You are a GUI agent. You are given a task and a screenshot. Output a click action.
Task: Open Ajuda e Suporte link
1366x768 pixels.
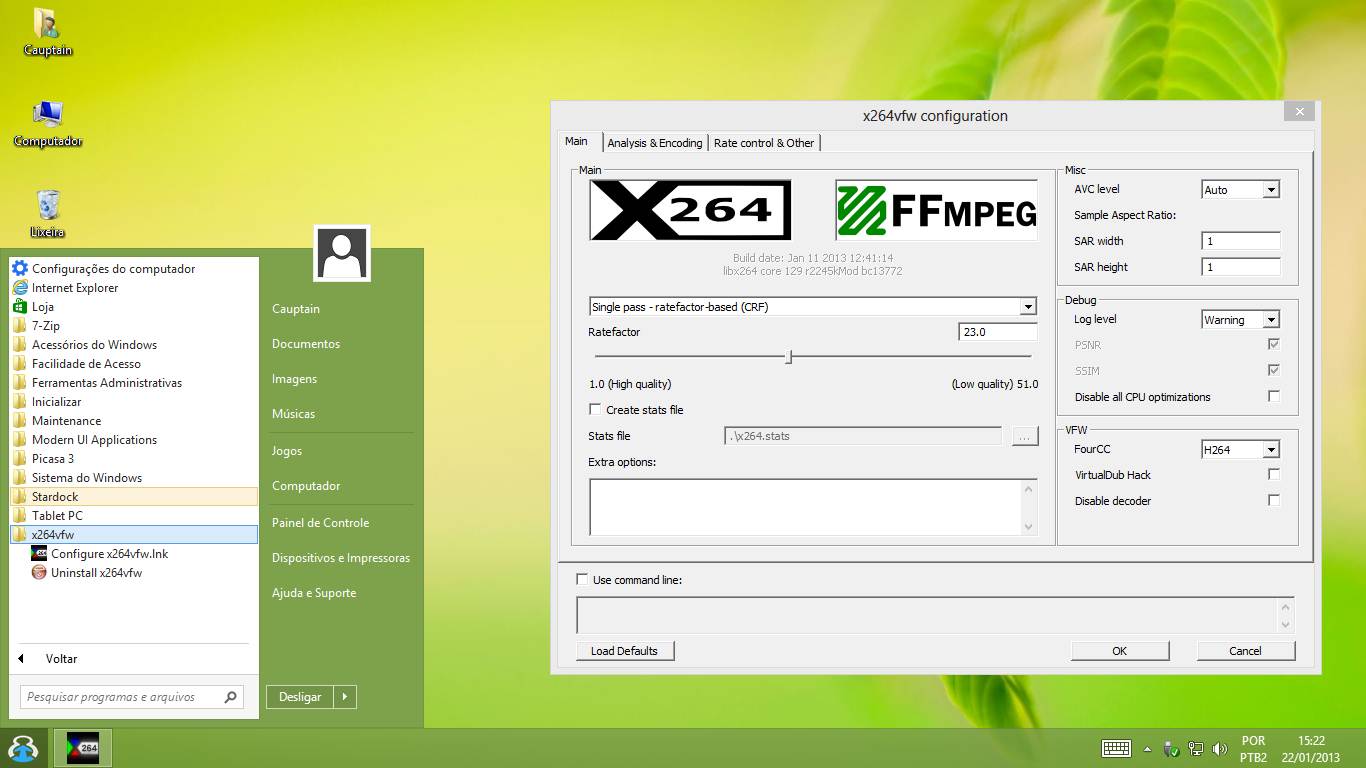click(314, 593)
